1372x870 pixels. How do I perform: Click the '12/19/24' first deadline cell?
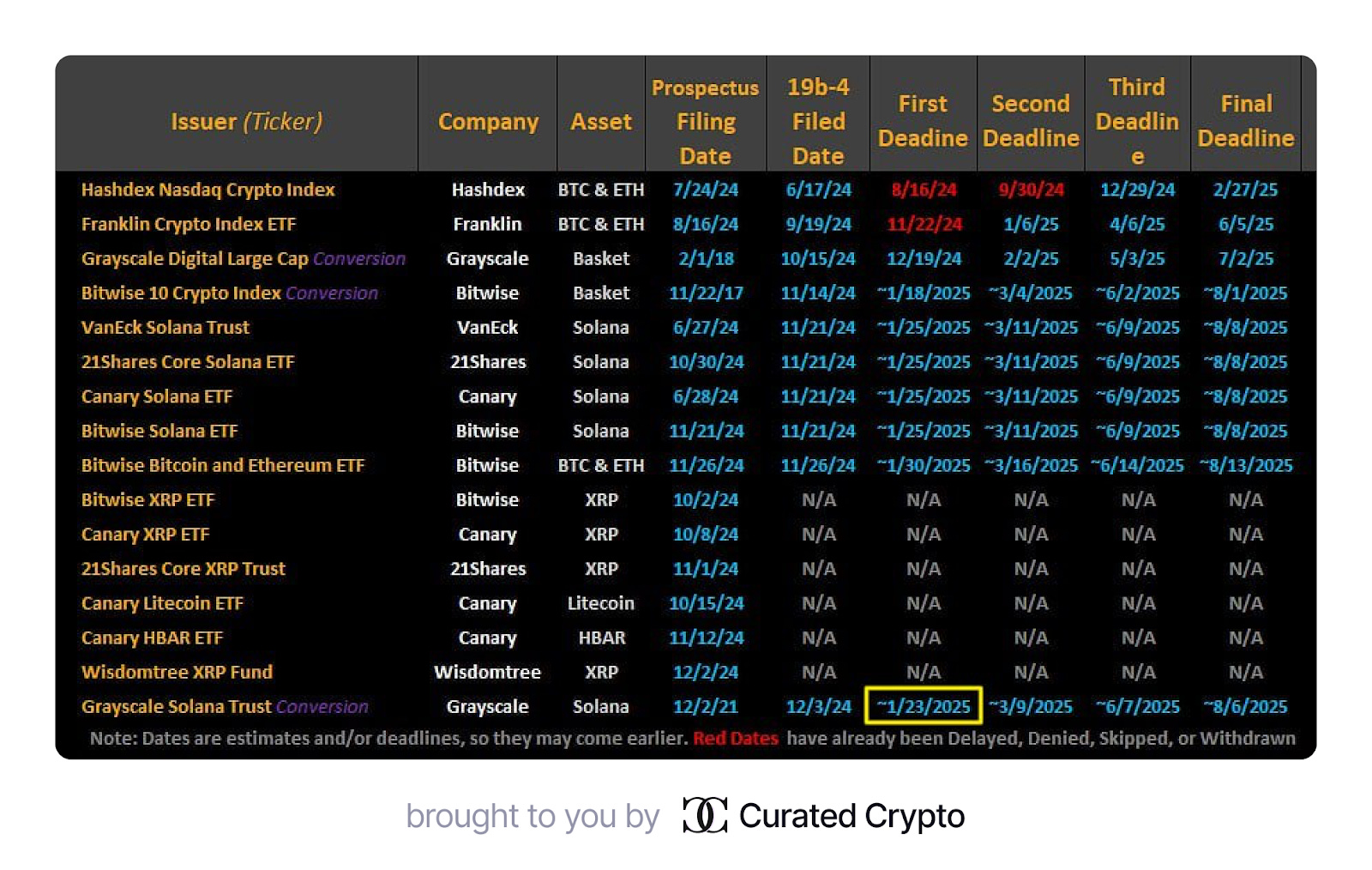coord(924,258)
